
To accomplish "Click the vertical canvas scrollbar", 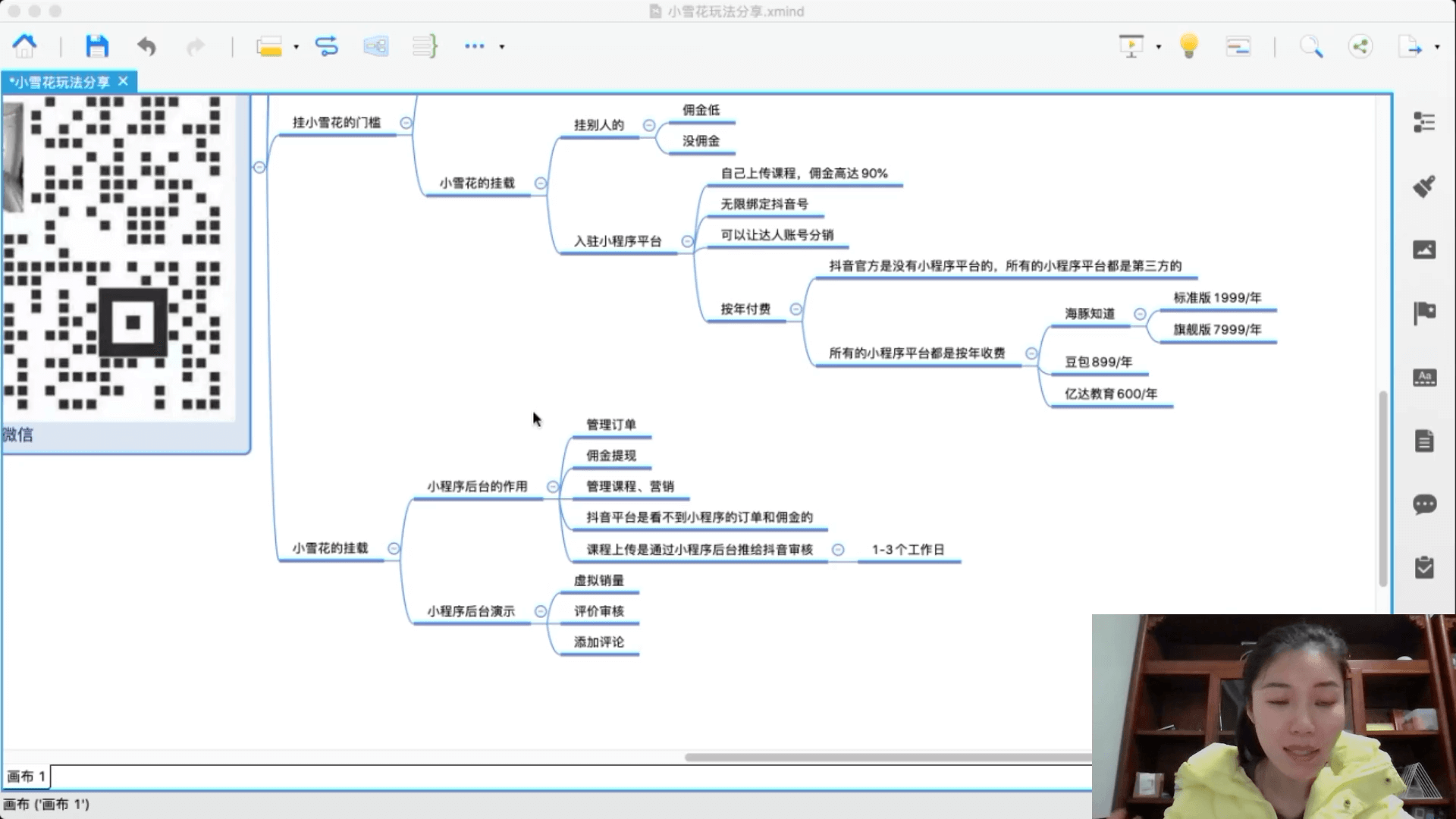I will point(1383,489).
